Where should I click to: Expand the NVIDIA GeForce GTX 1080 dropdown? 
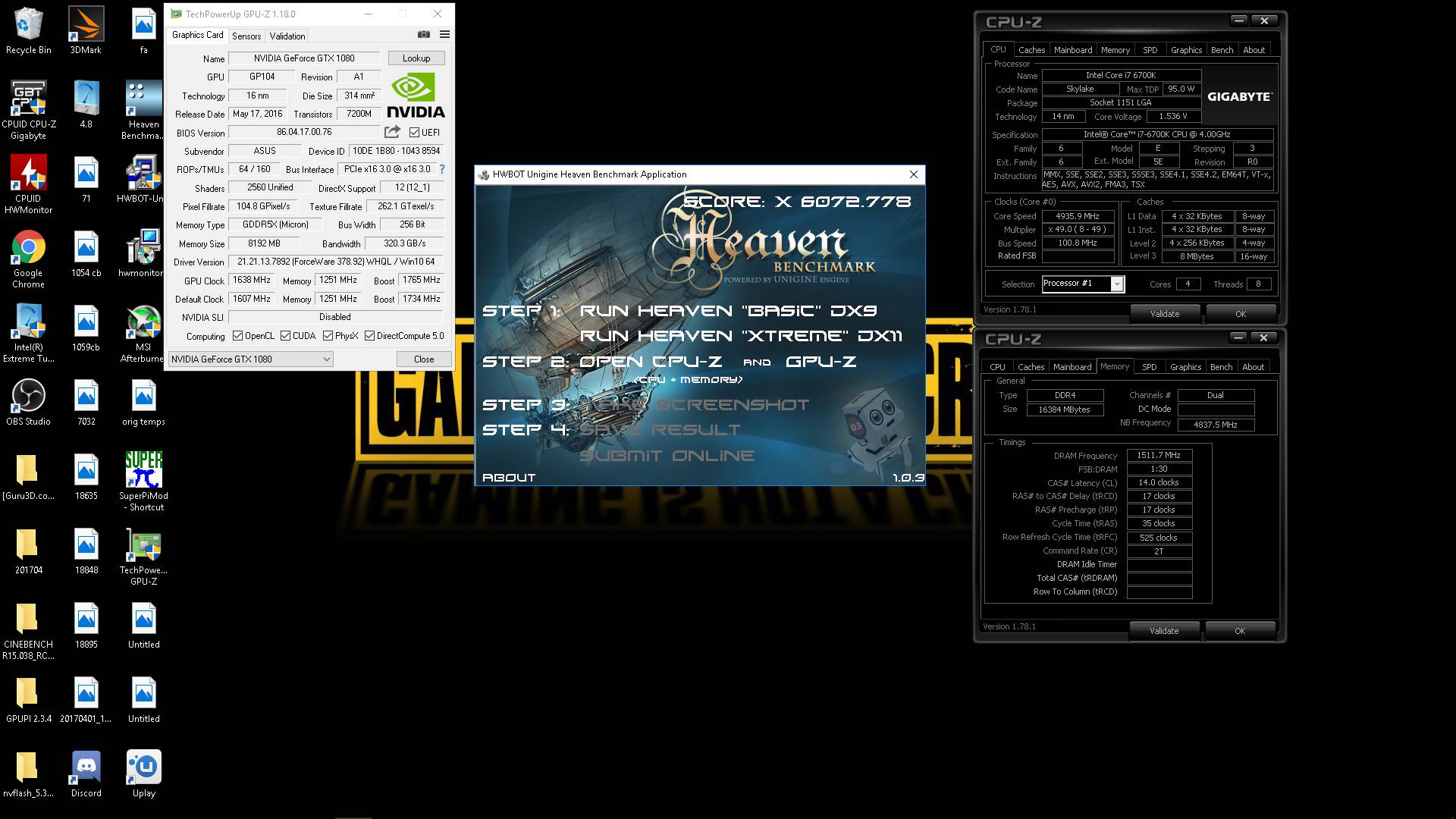coord(251,359)
